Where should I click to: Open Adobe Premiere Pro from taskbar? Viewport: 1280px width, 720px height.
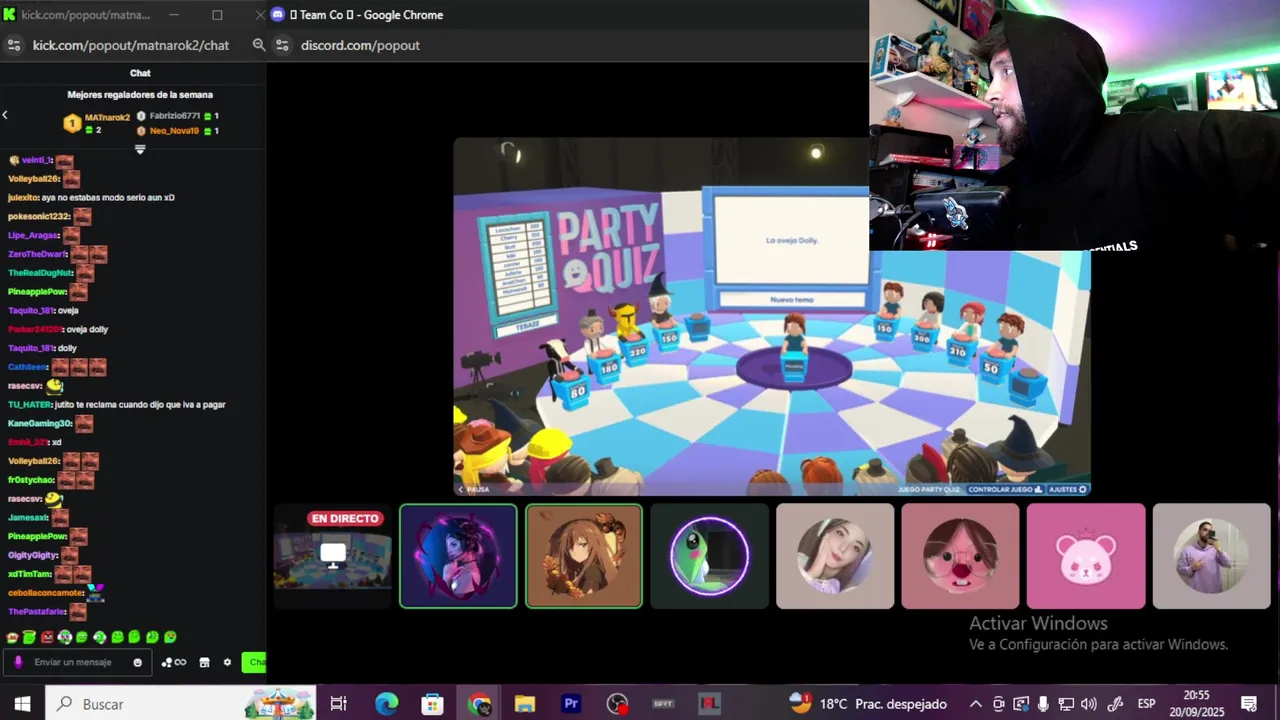click(x=571, y=704)
